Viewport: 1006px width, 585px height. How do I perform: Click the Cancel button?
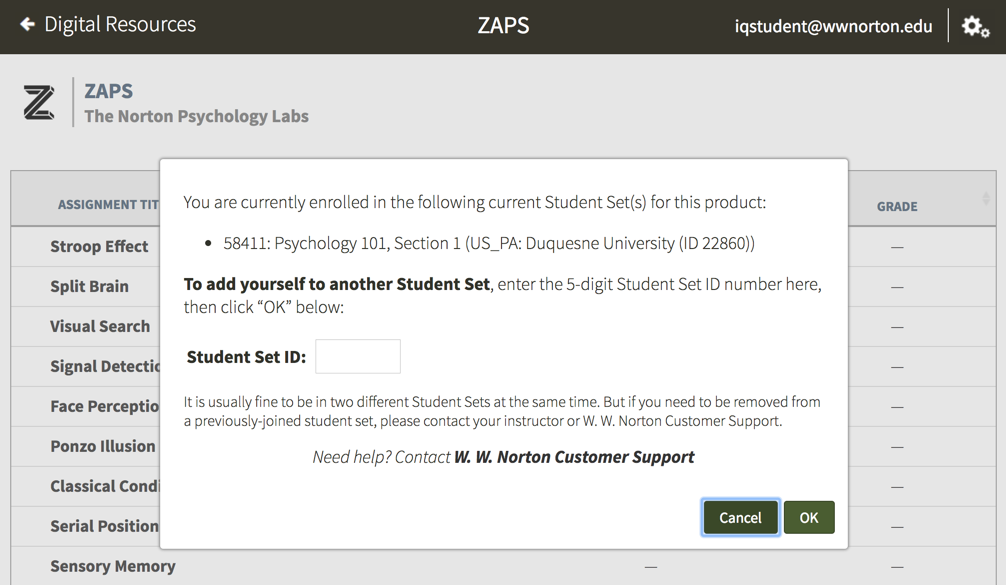coord(740,517)
